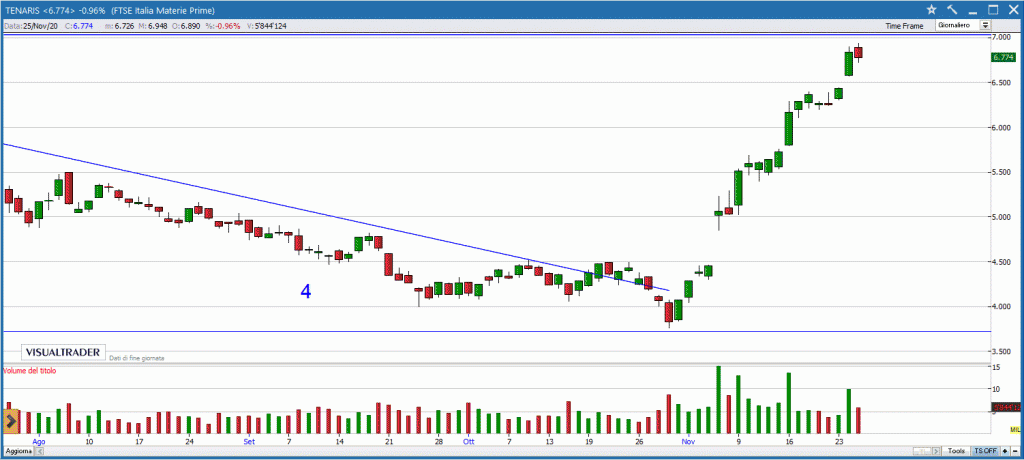The image size is (1024, 460).
Task: Click the Ago month axis label
Action: point(39,441)
